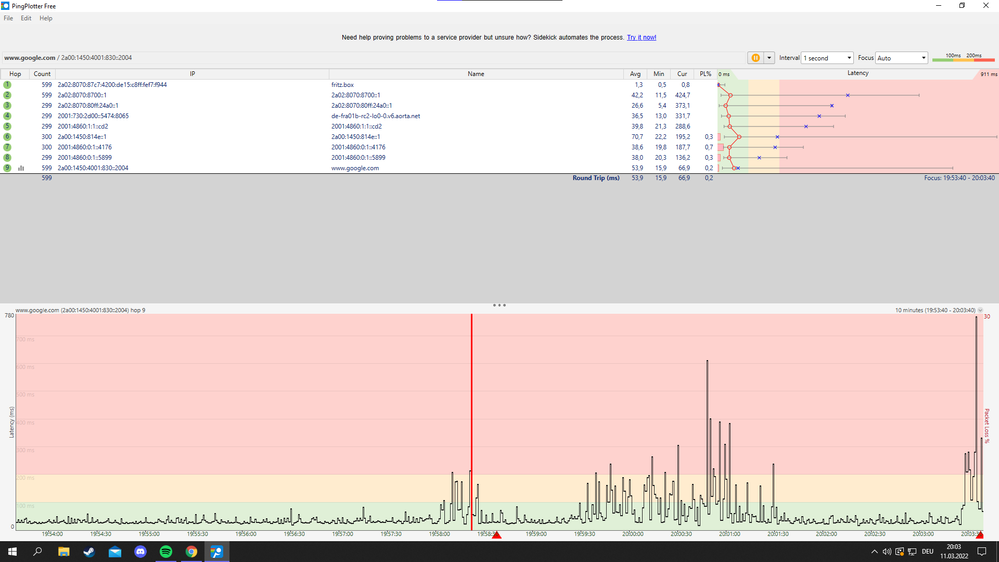Image resolution: width=999 pixels, height=562 pixels.
Task: Click the PL% column header
Action: [x=705, y=74]
